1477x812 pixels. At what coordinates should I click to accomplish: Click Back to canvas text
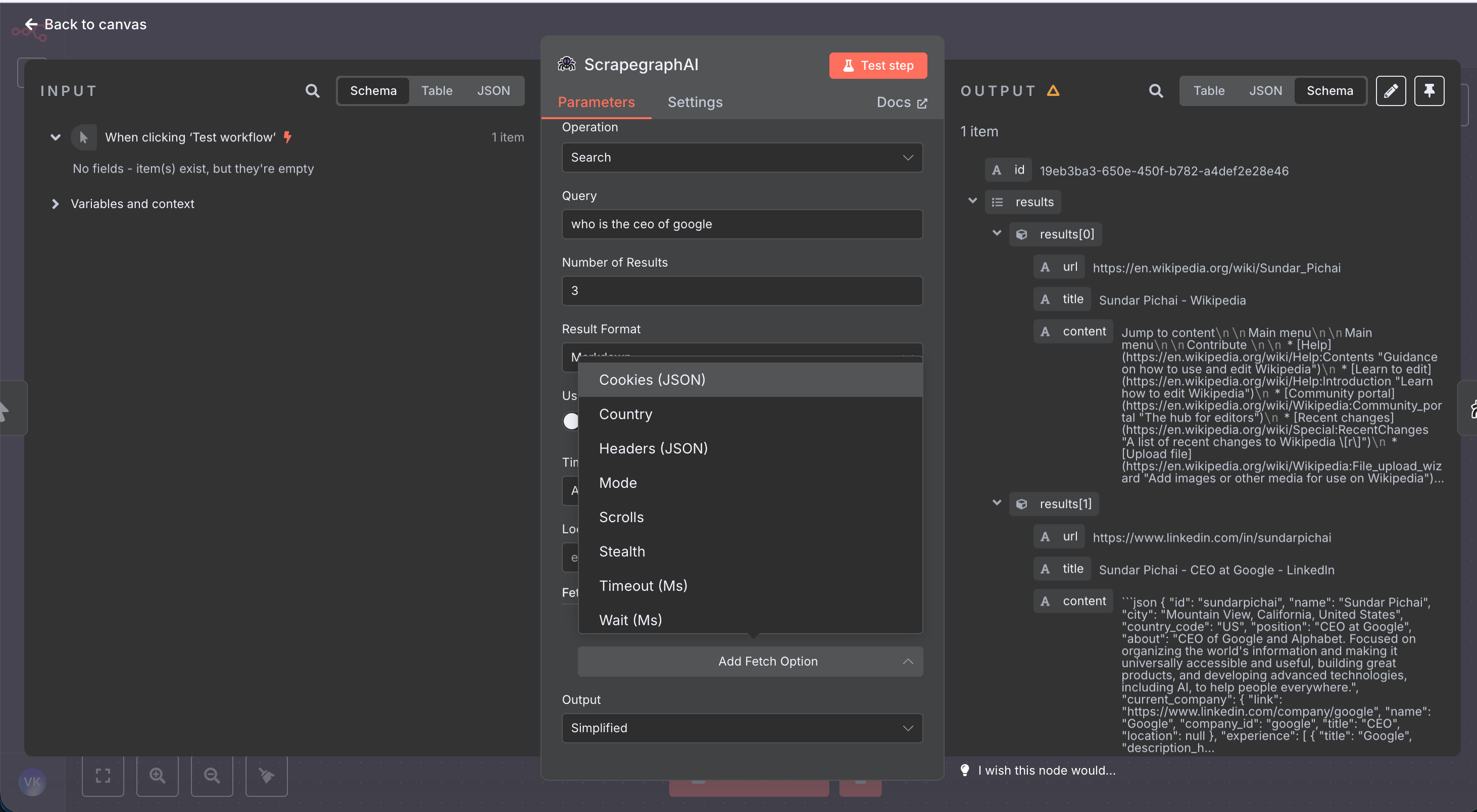pyautogui.click(x=95, y=24)
